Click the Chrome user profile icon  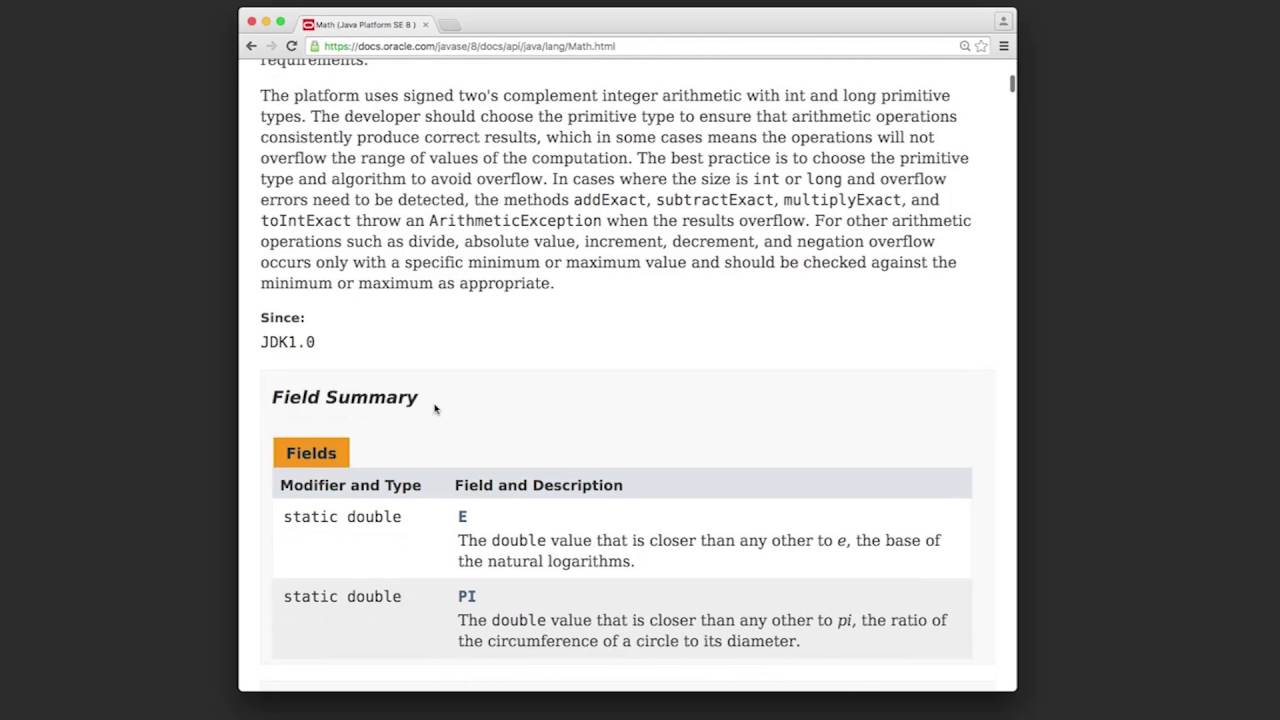(1002, 21)
